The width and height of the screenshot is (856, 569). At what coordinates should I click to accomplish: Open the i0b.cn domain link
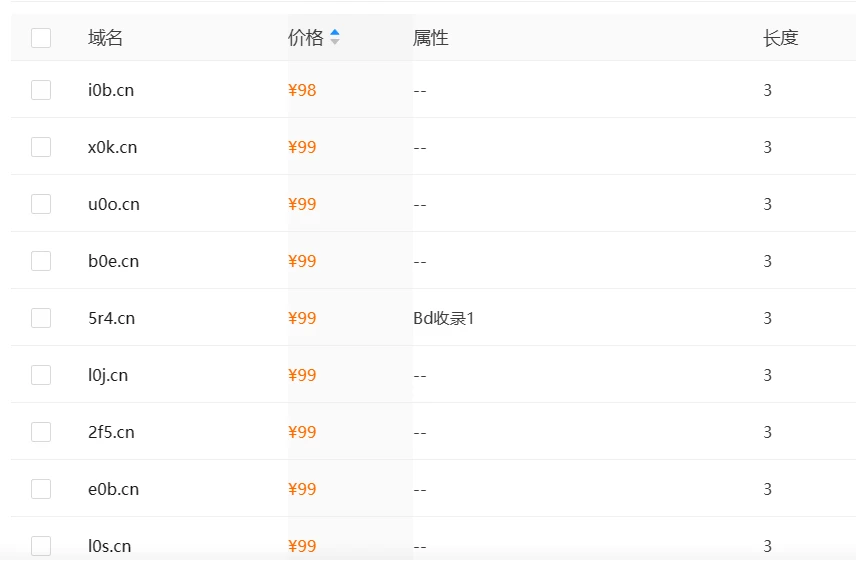pos(111,90)
